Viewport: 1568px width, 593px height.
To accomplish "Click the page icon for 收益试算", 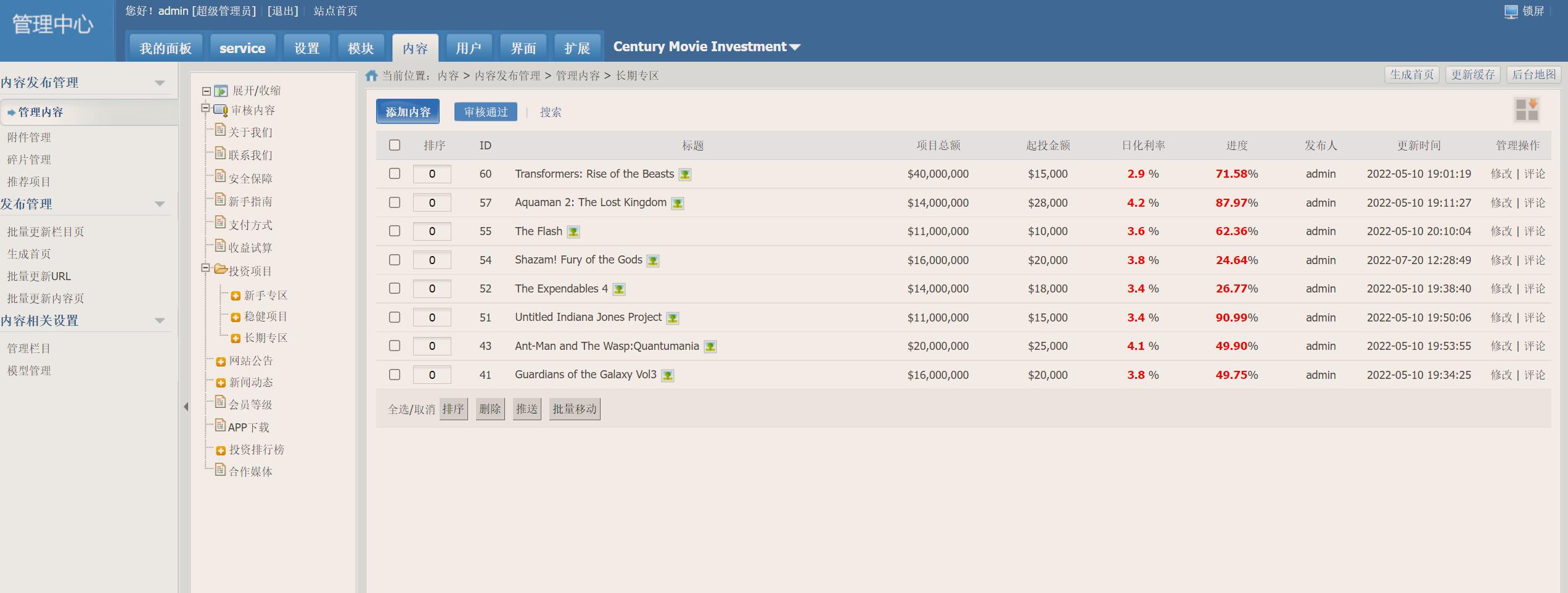I will pyautogui.click(x=220, y=245).
